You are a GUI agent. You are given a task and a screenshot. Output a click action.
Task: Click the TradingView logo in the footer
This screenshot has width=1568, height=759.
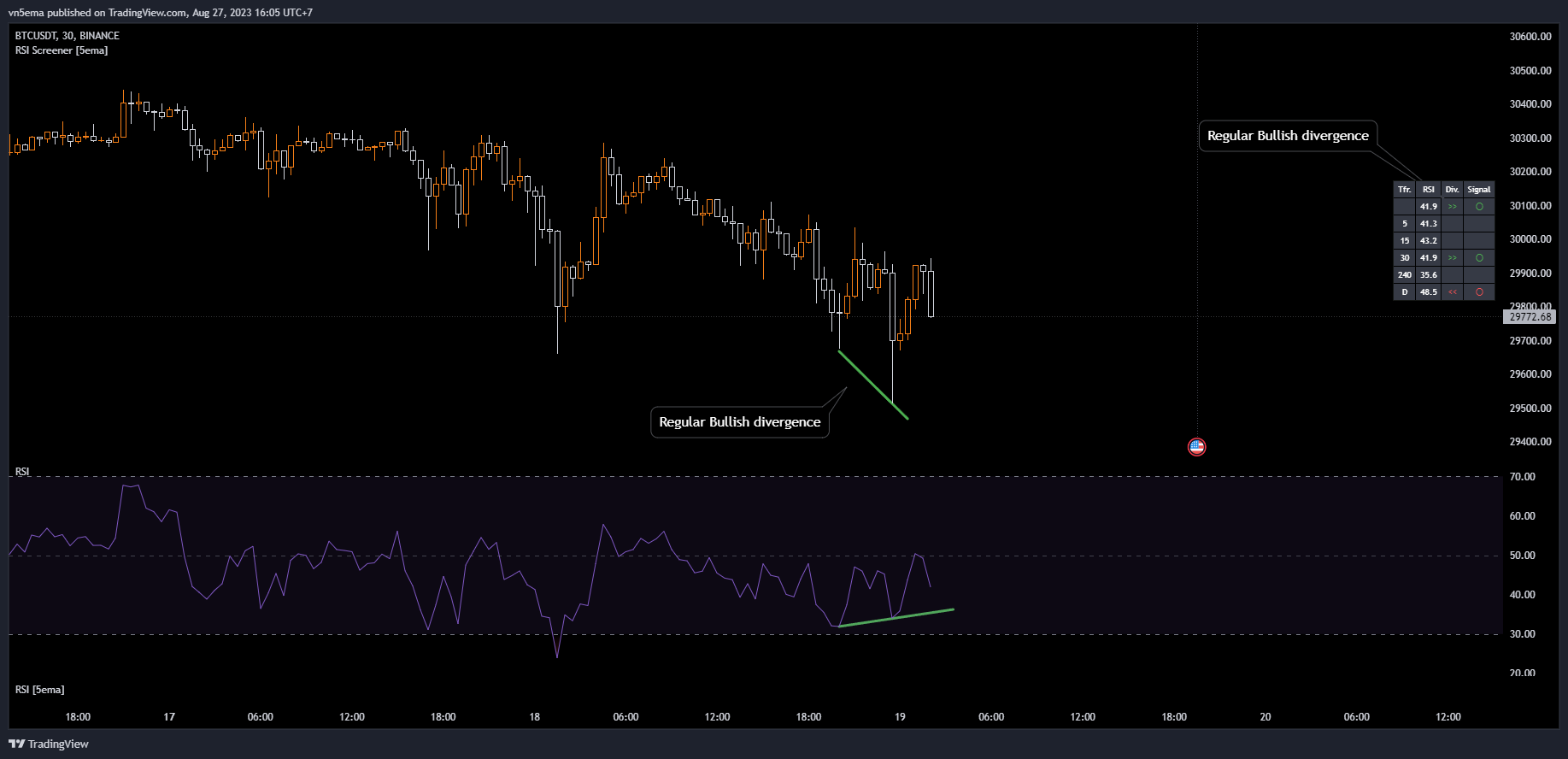(x=49, y=744)
